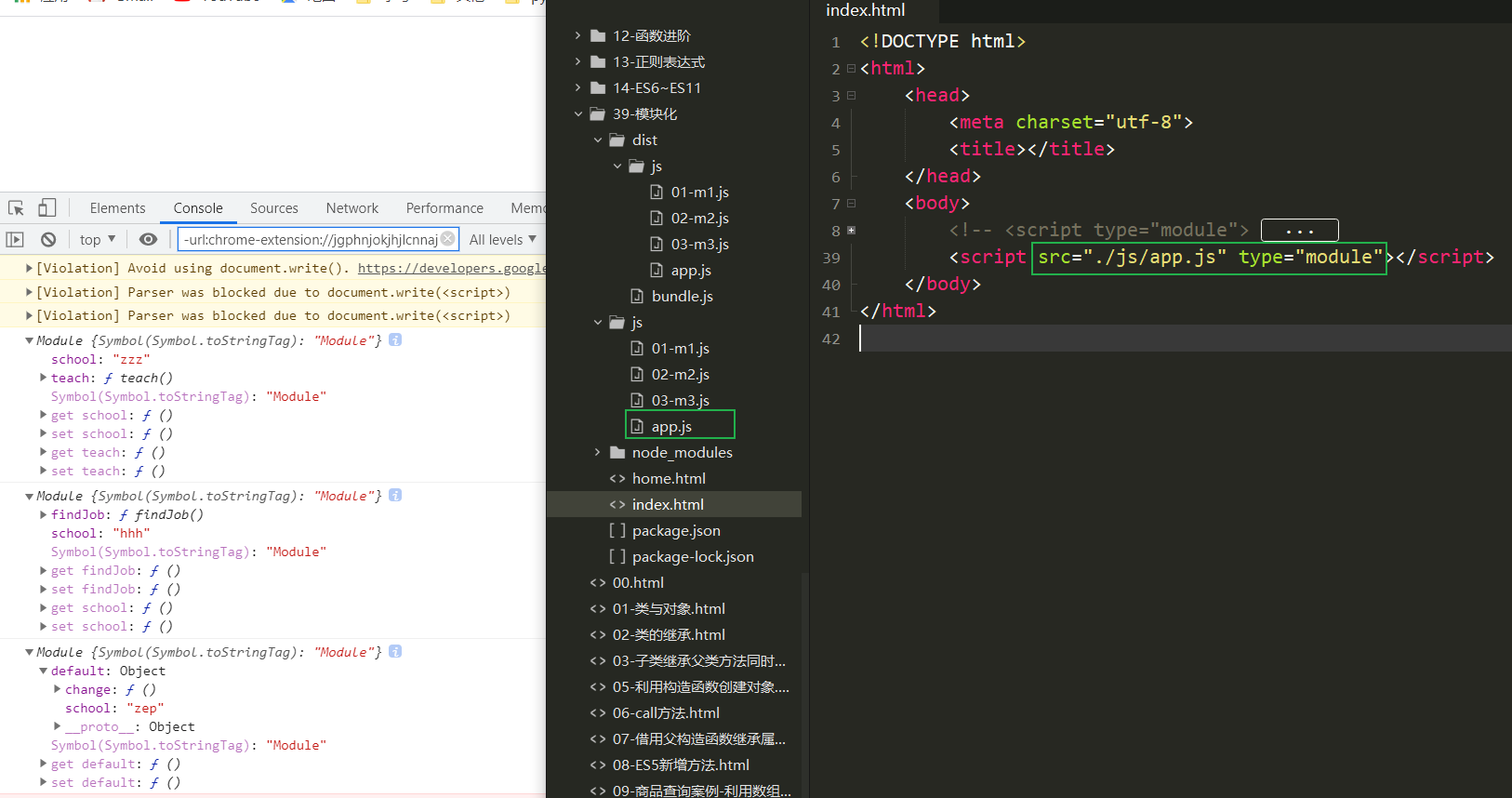Collapse the first Module object with school zzz
The image size is (1512, 798).
pos(29,340)
